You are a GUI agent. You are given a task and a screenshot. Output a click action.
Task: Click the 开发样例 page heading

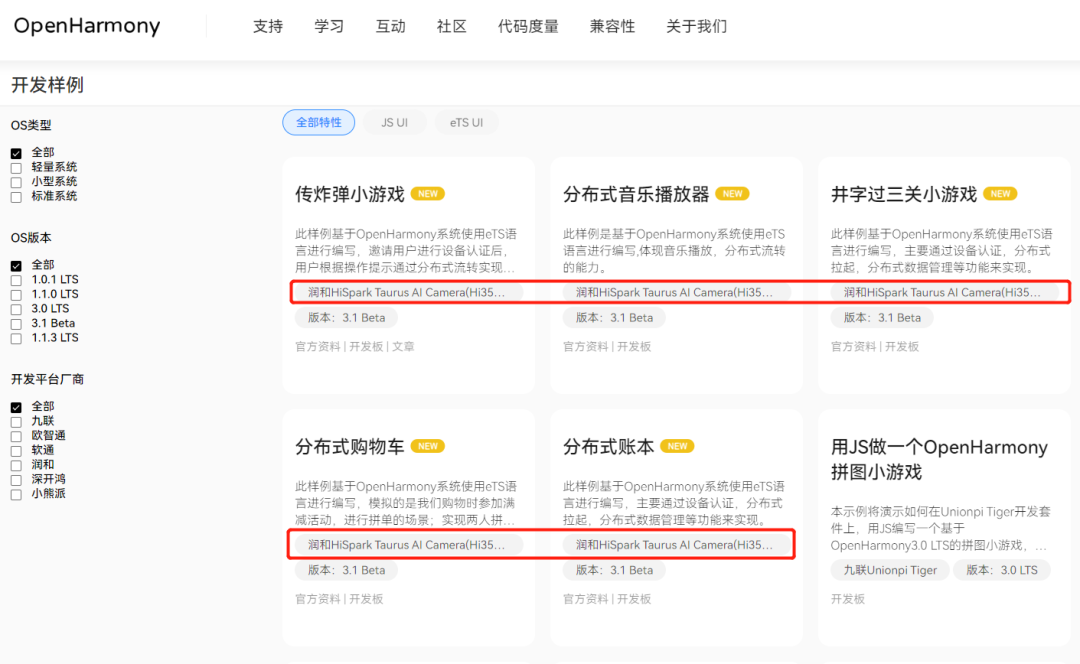click(x=48, y=85)
